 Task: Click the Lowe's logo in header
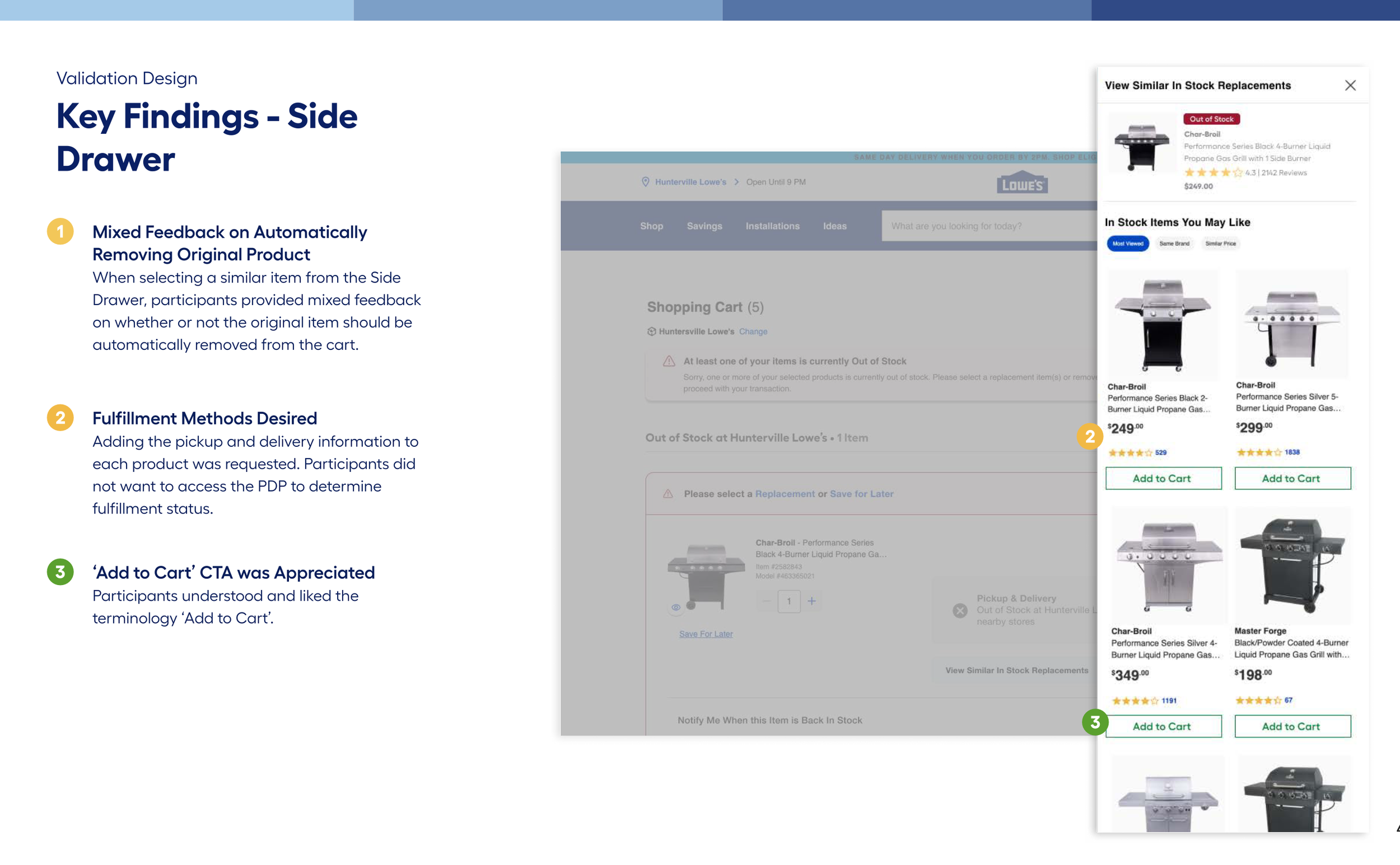point(1022,183)
